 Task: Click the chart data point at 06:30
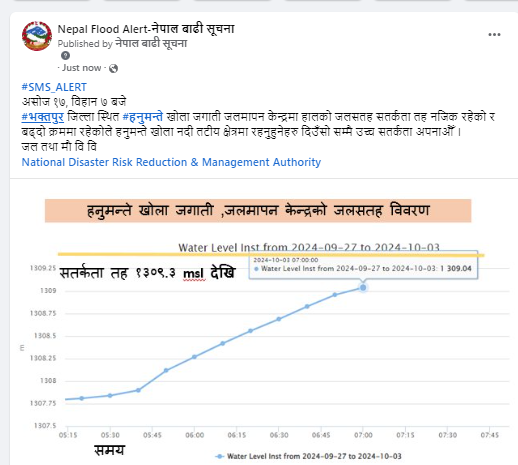[279, 319]
